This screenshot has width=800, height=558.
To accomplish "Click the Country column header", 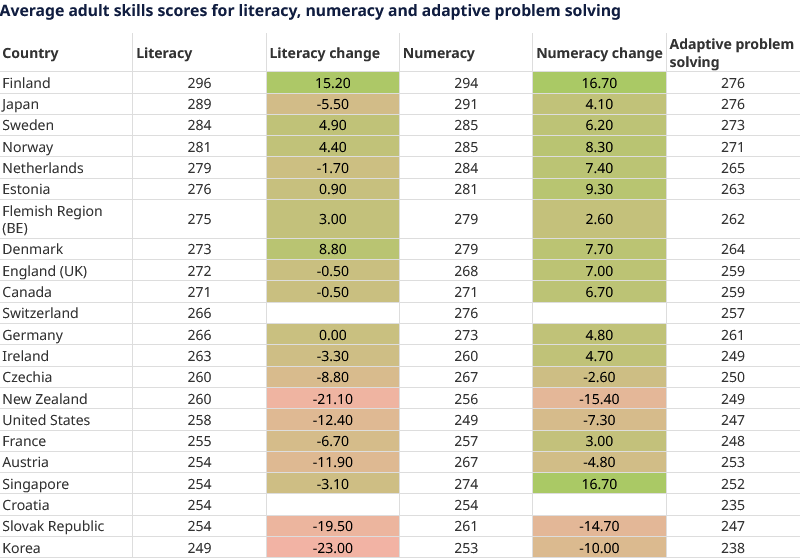I will 31,53.
